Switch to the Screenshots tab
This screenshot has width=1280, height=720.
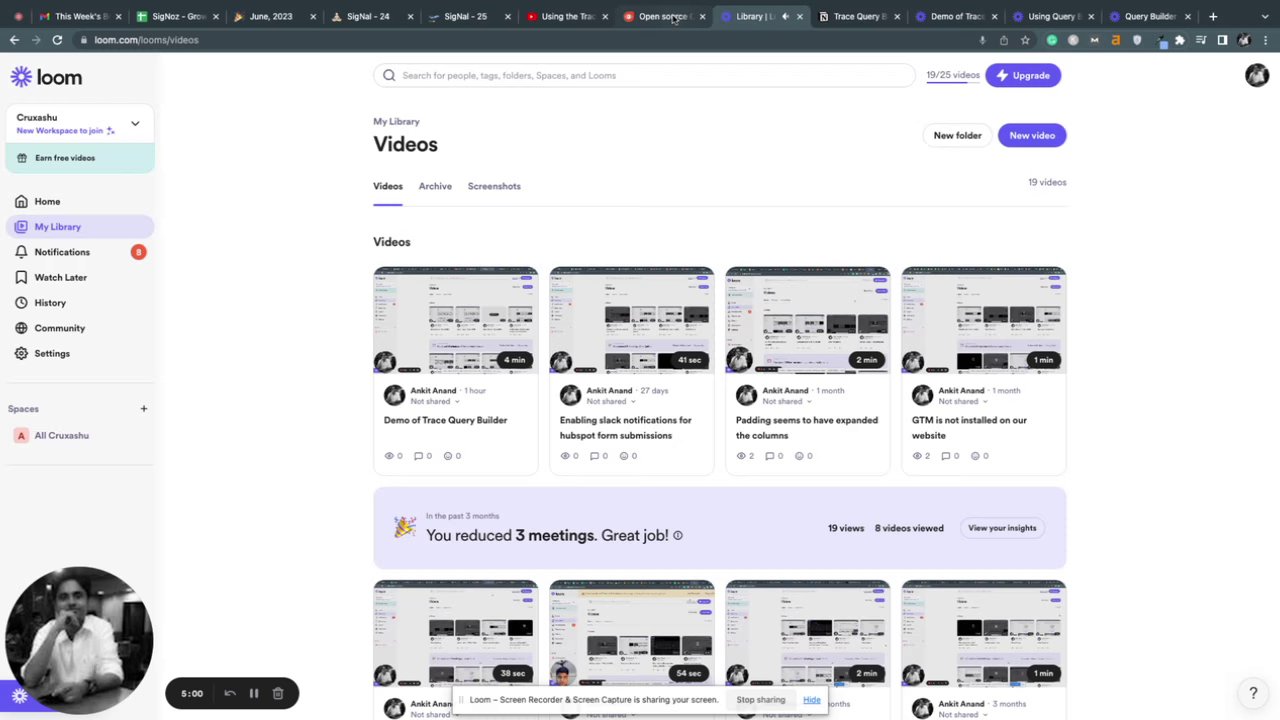[x=494, y=186]
